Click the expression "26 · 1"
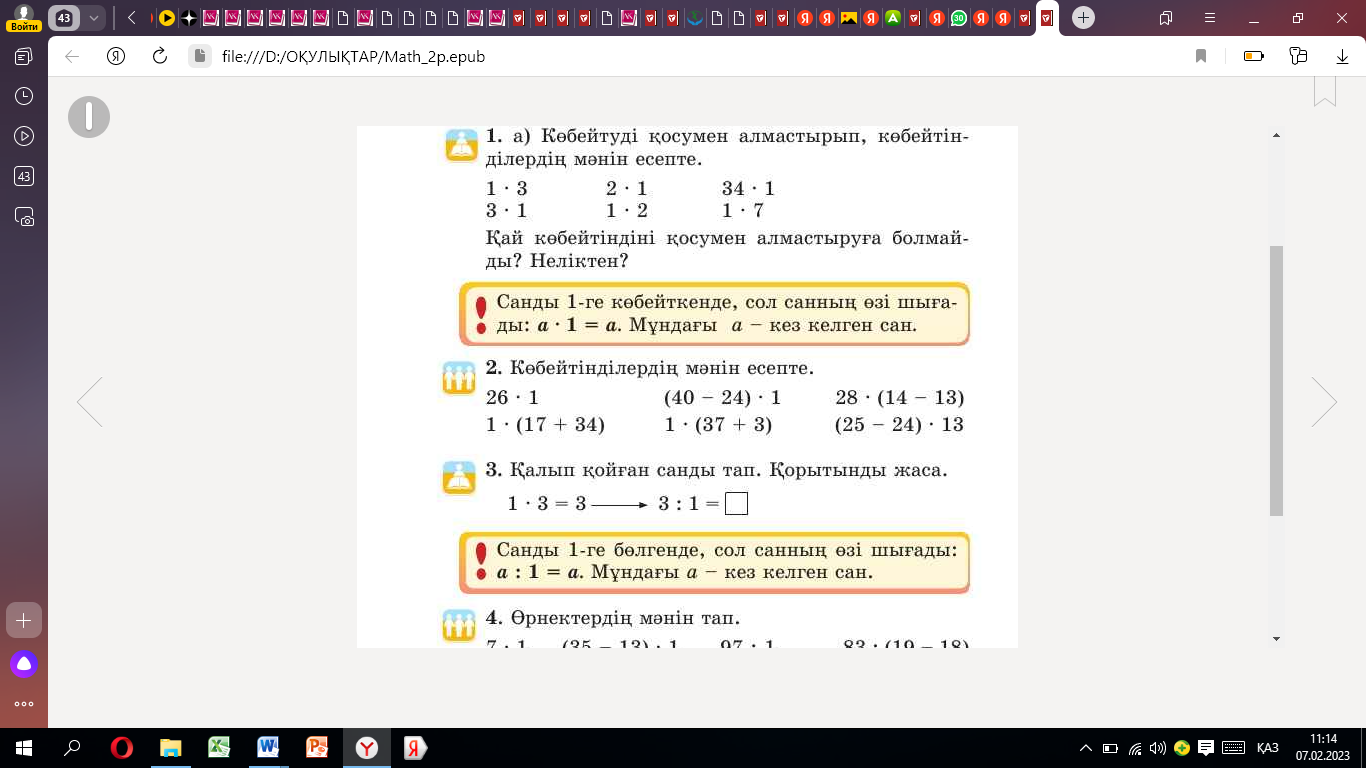 coord(512,398)
